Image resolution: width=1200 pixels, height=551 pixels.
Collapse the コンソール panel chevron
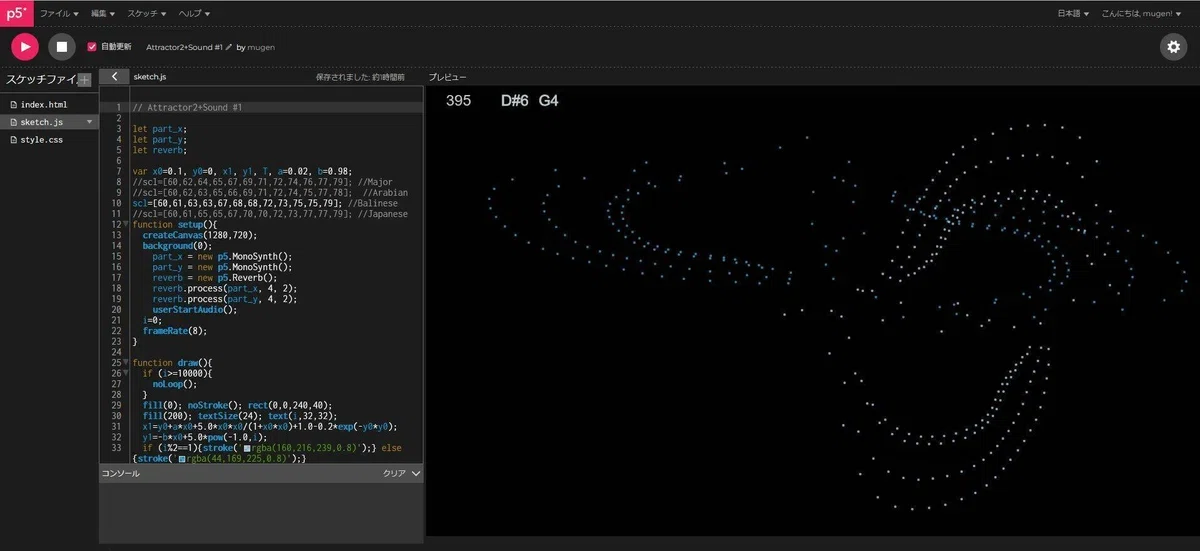click(416, 473)
